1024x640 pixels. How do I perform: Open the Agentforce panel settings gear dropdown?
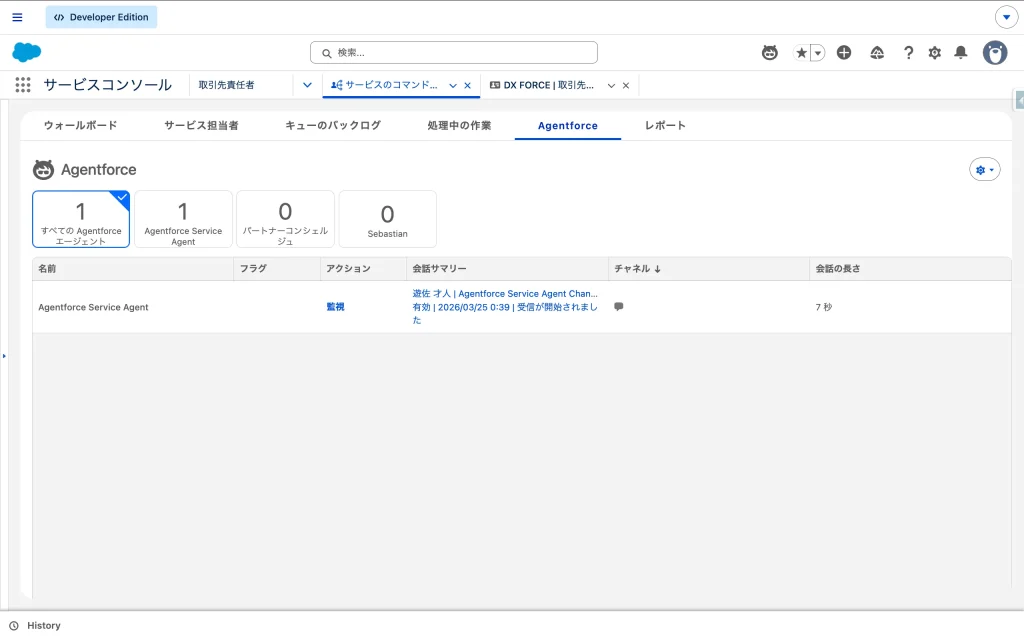984,170
